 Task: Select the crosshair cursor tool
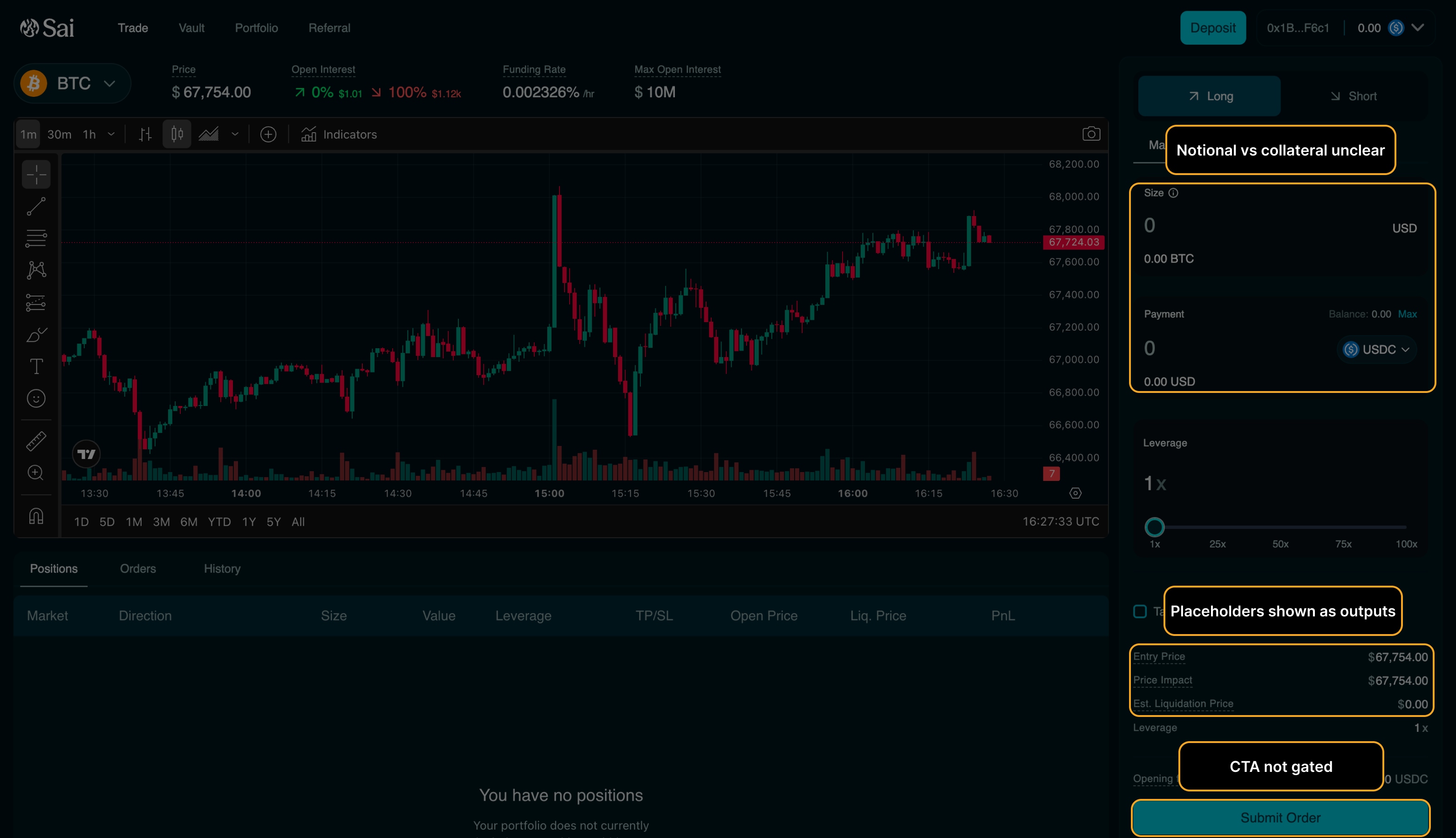coord(36,174)
